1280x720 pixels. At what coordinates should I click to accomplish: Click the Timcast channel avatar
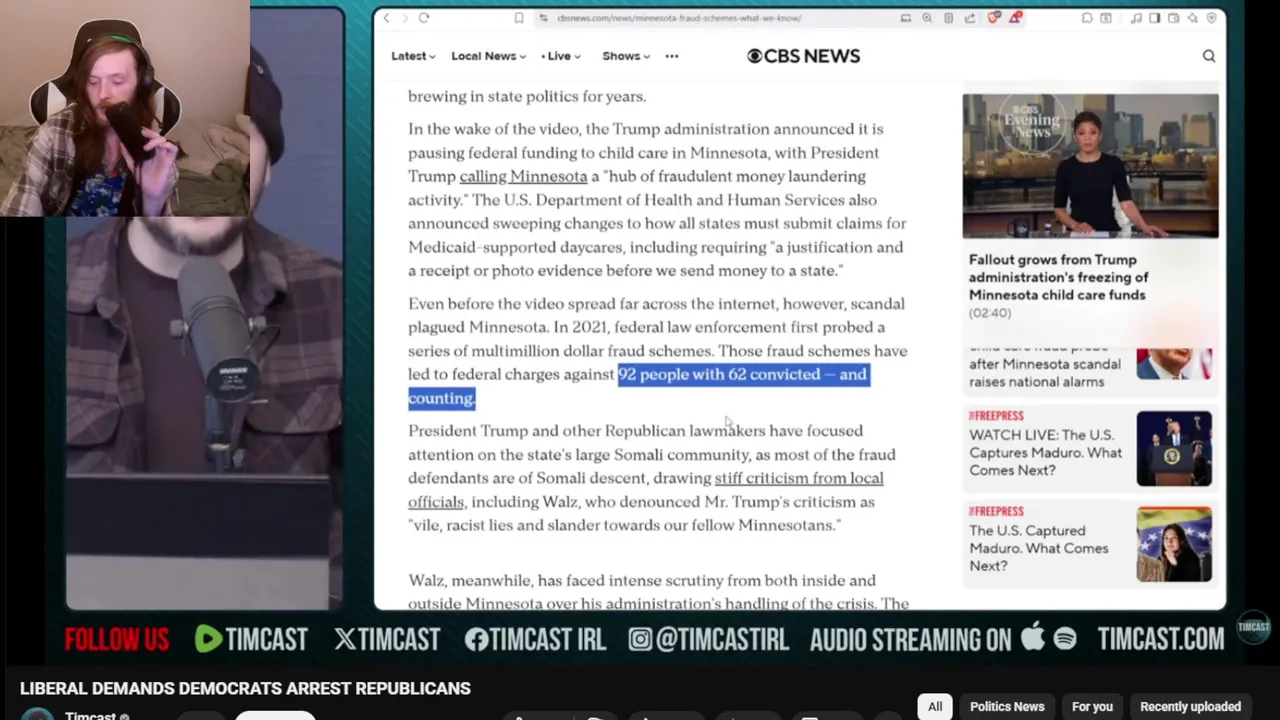point(37,714)
